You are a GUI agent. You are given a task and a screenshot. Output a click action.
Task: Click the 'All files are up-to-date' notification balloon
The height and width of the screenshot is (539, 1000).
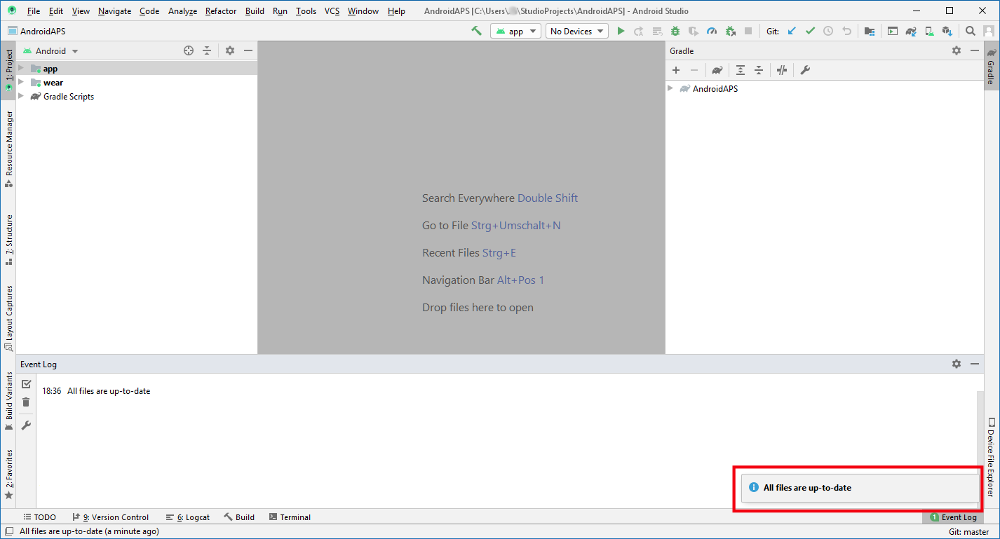(860, 487)
